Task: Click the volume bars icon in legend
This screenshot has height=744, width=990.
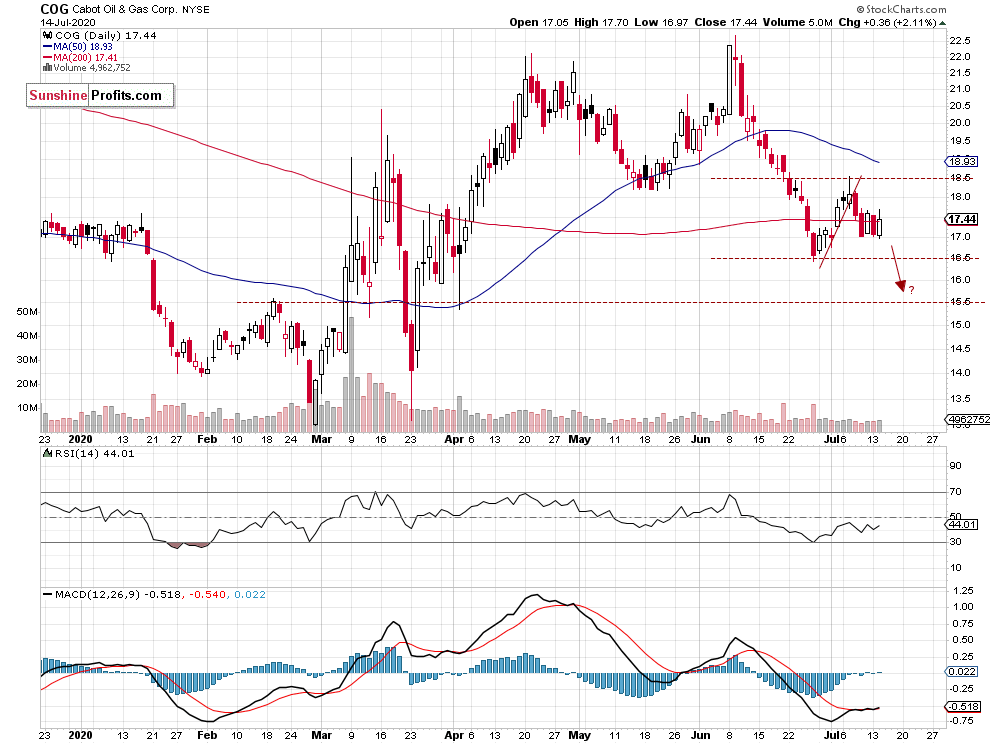Action: coord(47,68)
